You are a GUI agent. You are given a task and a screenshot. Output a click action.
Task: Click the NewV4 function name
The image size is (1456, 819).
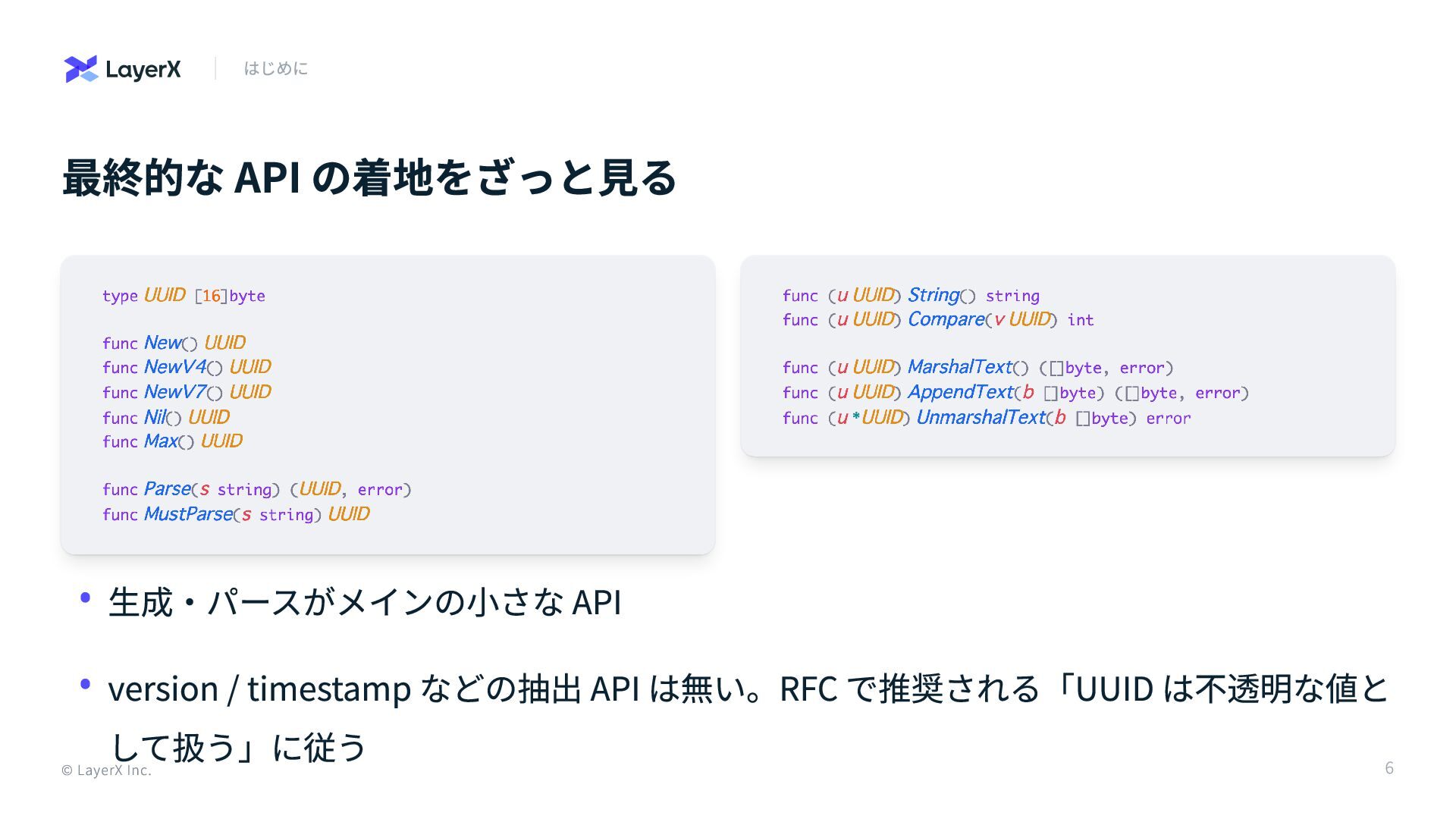[x=175, y=367]
